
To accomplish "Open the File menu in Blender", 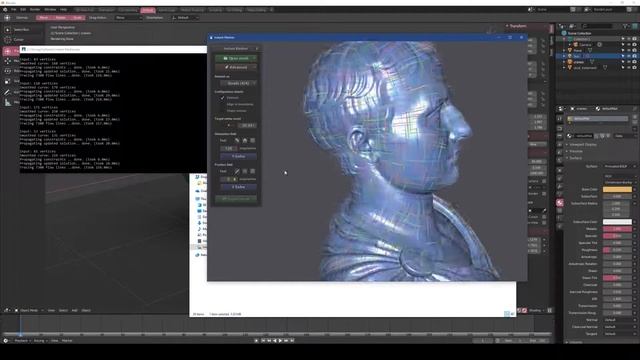I will [13, 9].
